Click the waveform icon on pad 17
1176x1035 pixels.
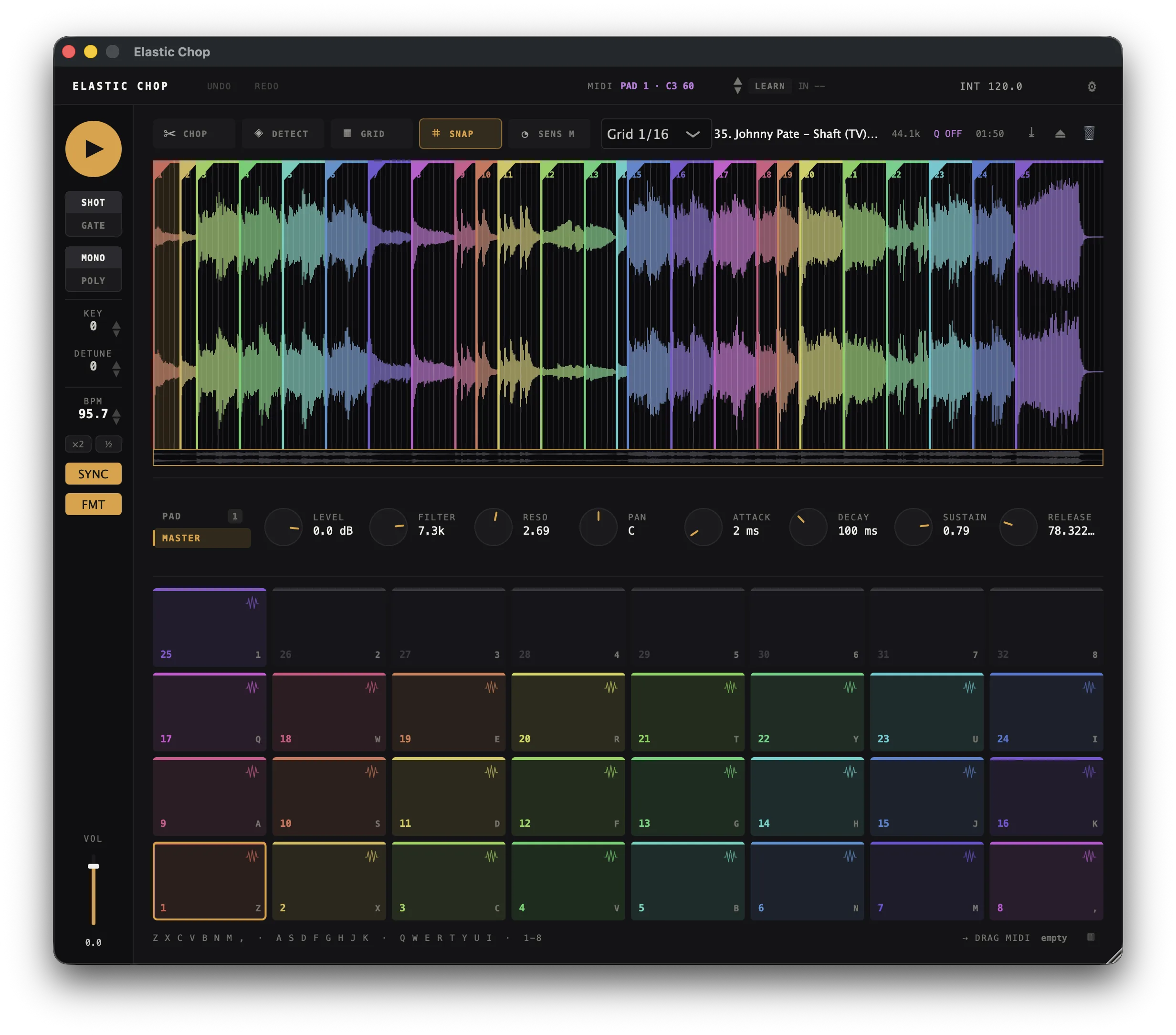[x=252, y=687]
